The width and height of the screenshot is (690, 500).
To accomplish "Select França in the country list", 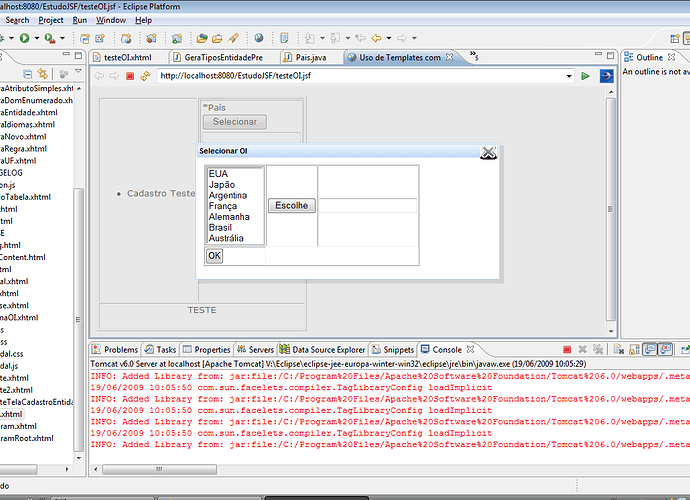I will coord(223,206).
